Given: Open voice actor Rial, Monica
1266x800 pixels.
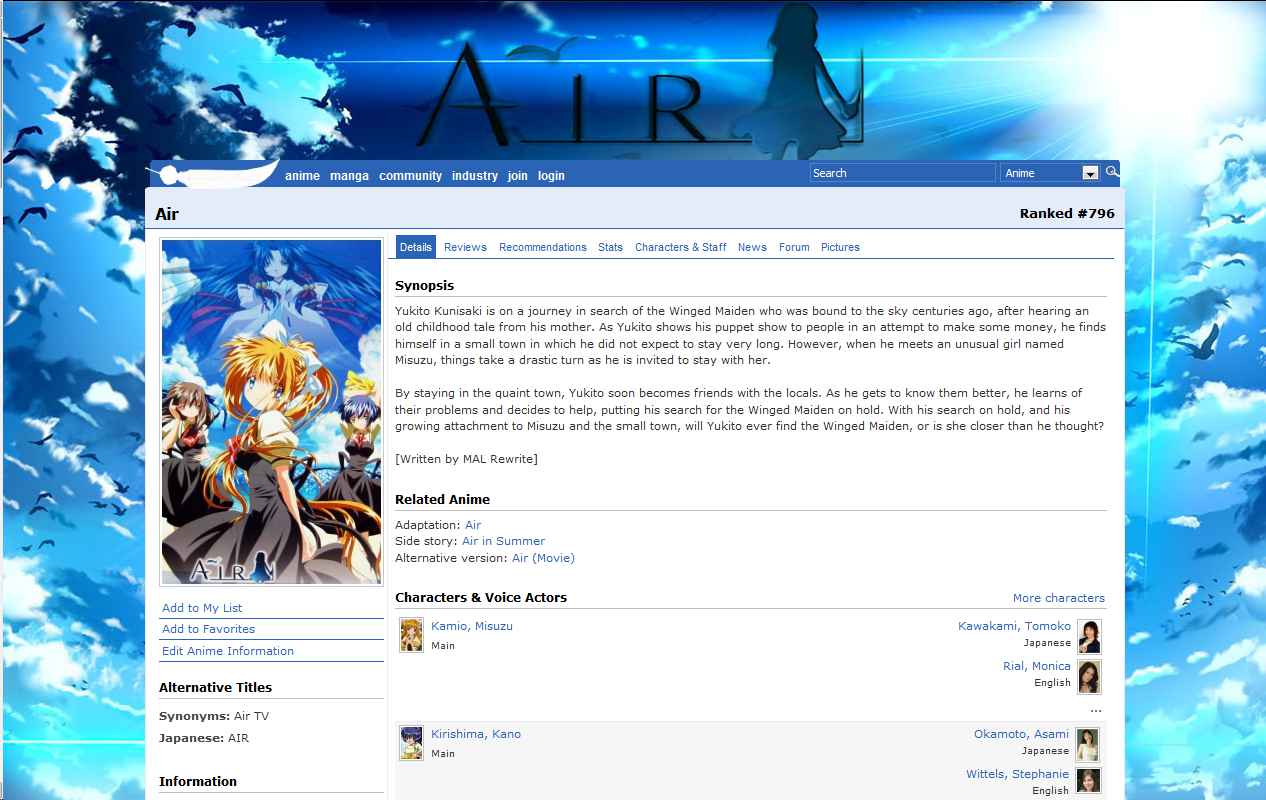Looking at the screenshot, I should (x=1037, y=666).
